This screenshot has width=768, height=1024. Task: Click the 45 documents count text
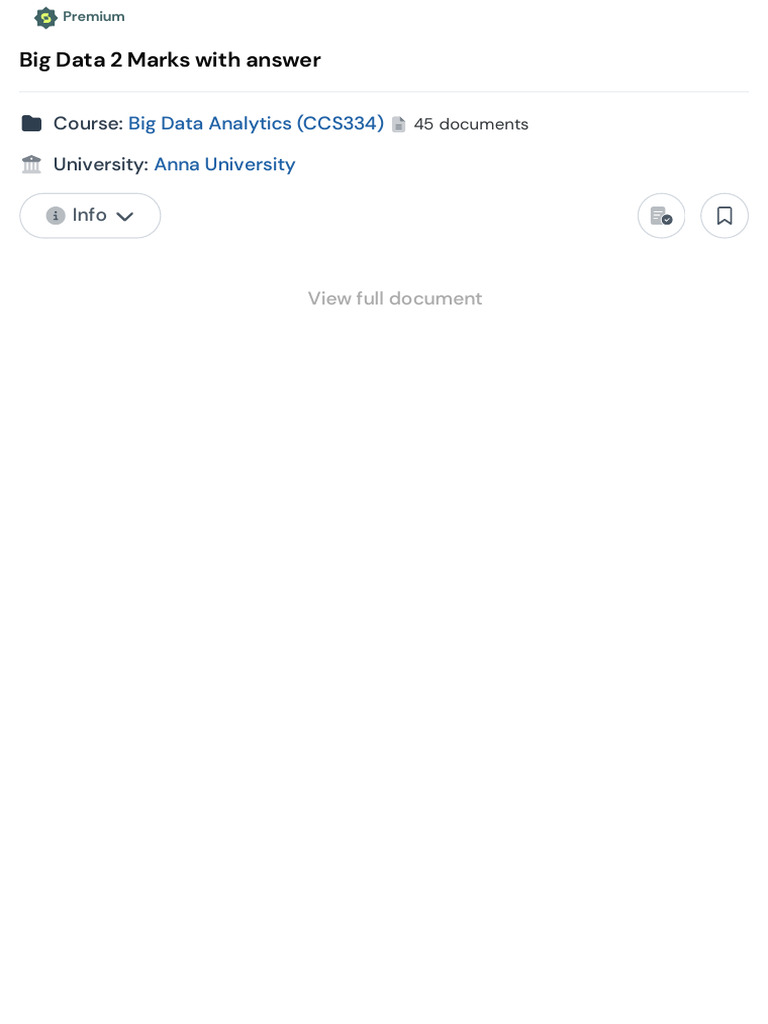pos(471,124)
